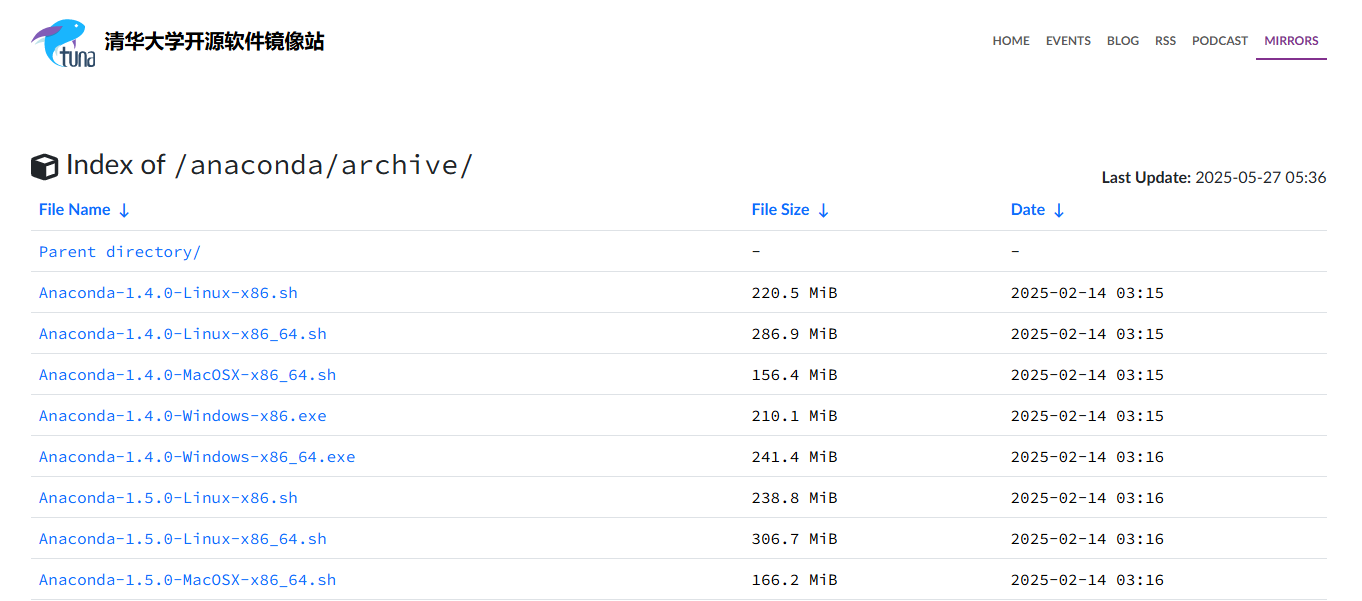Open the RSS feed link

pos(1165,41)
